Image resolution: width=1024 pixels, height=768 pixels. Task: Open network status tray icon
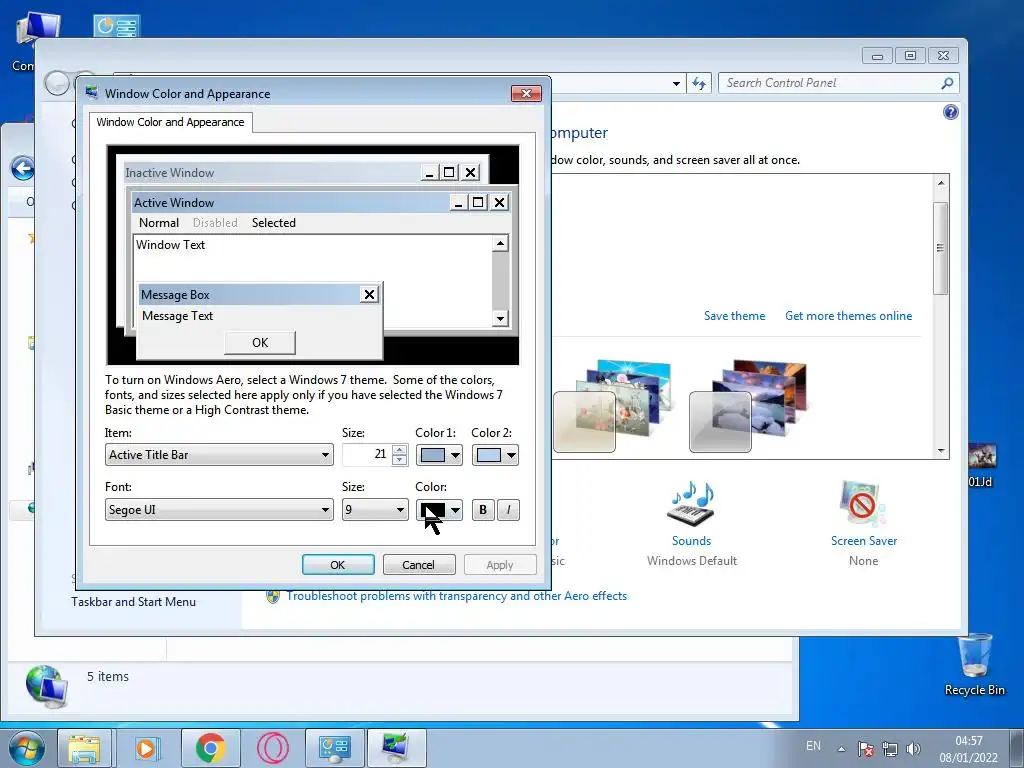click(889, 749)
